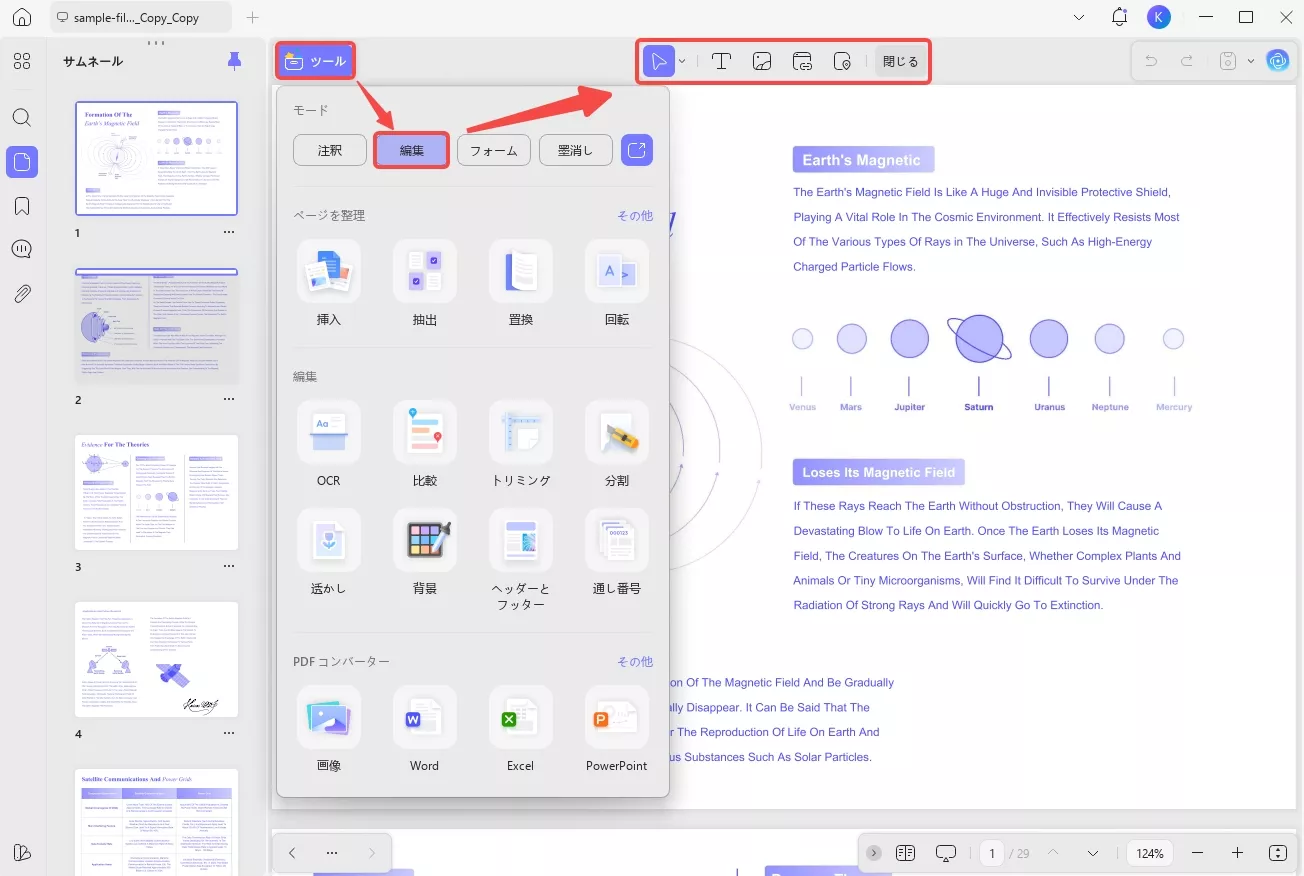
Task: Select the cursor selection tool
Action: pos(659,61)
